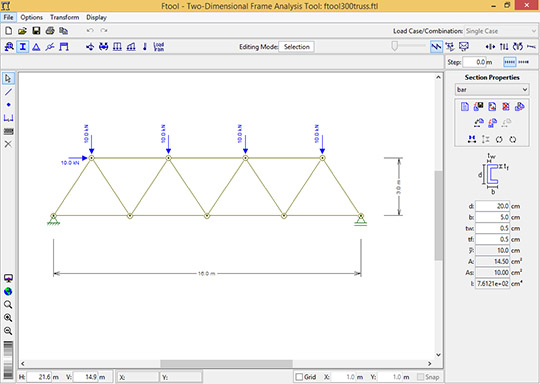This screenshot has width=540, height=384.
Task: Select the insert member line tool
Action: pos(8,92)
